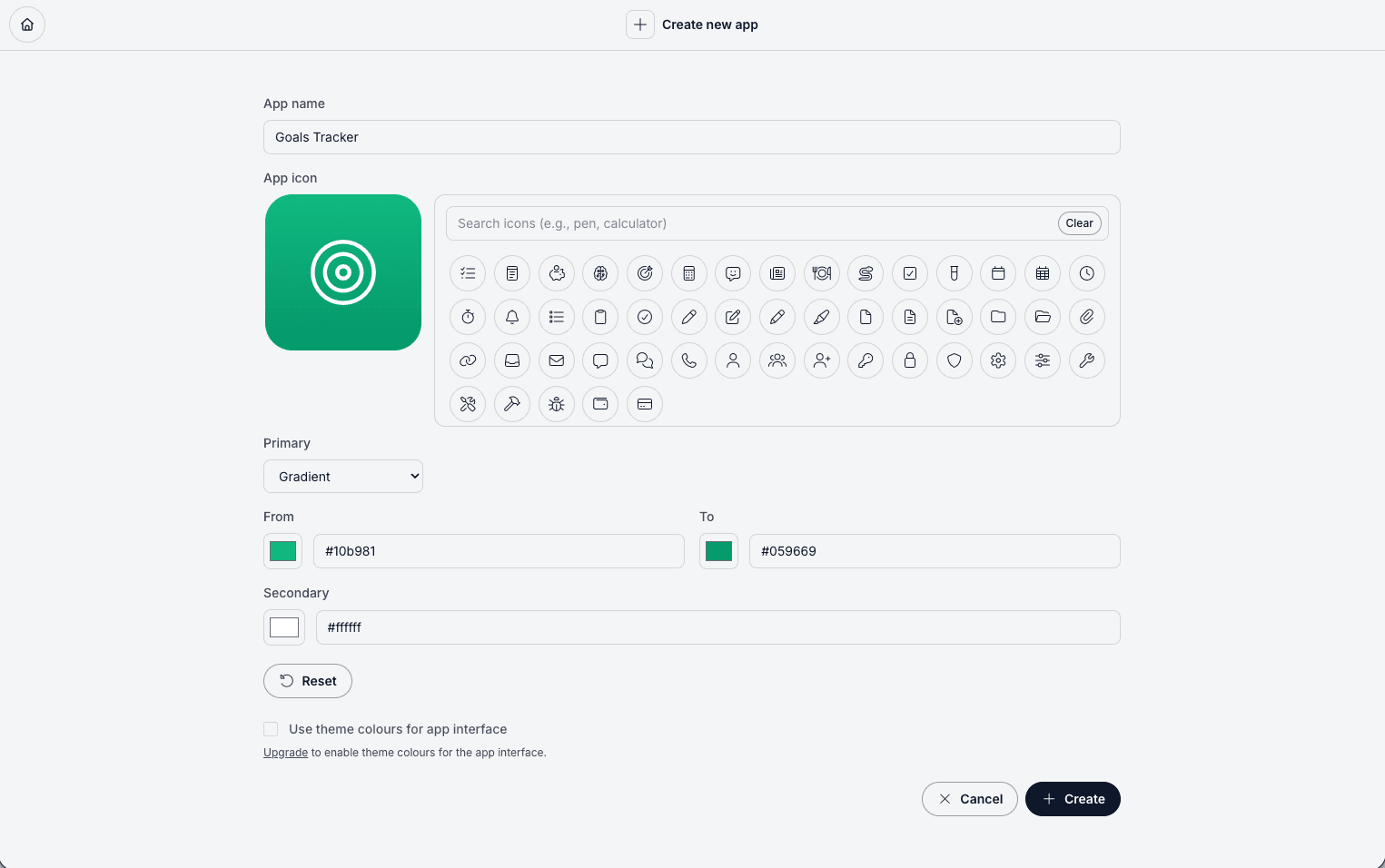
Task: Select the highlighter pen icon
Action: pyautogui.click(x=821, y=317)
